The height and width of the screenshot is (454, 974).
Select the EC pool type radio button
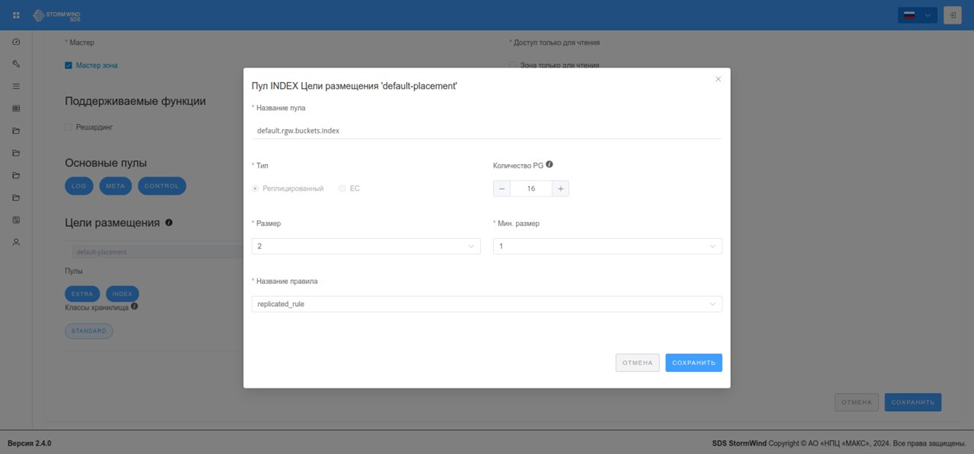[x=342, y=188]
